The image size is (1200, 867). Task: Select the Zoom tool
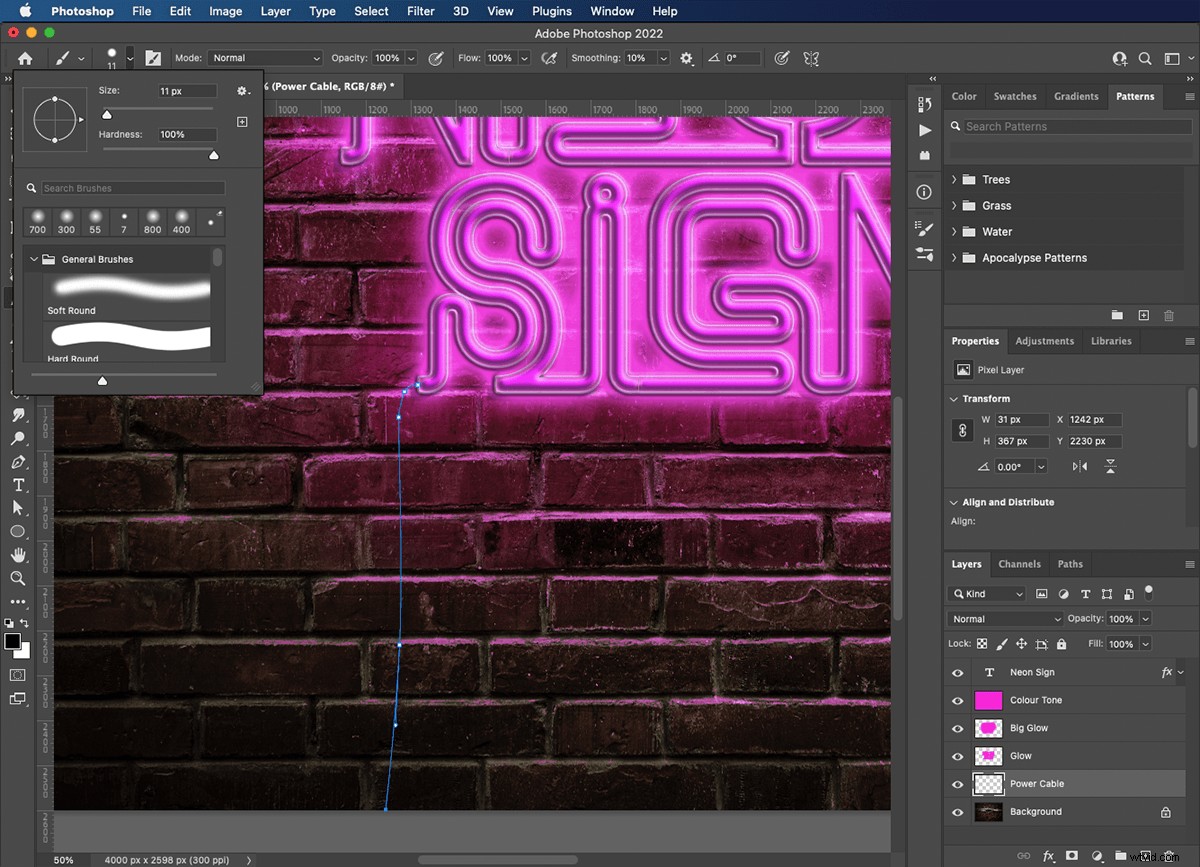17,578
